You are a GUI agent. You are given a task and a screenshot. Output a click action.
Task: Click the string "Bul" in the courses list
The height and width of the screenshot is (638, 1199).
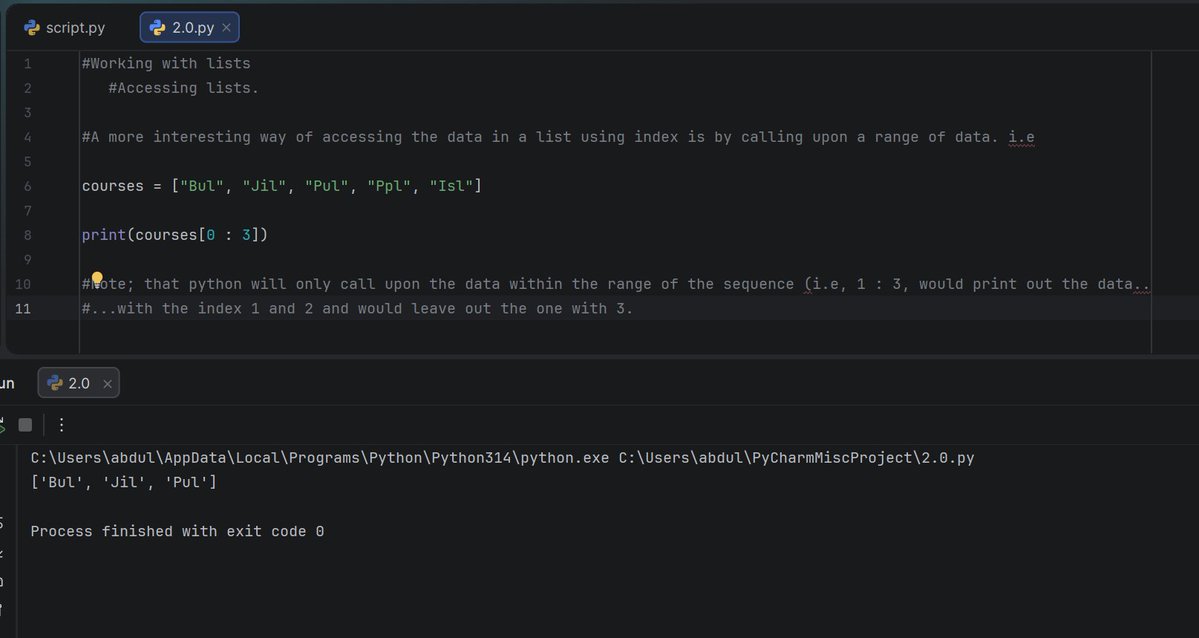tap(202, 186)
